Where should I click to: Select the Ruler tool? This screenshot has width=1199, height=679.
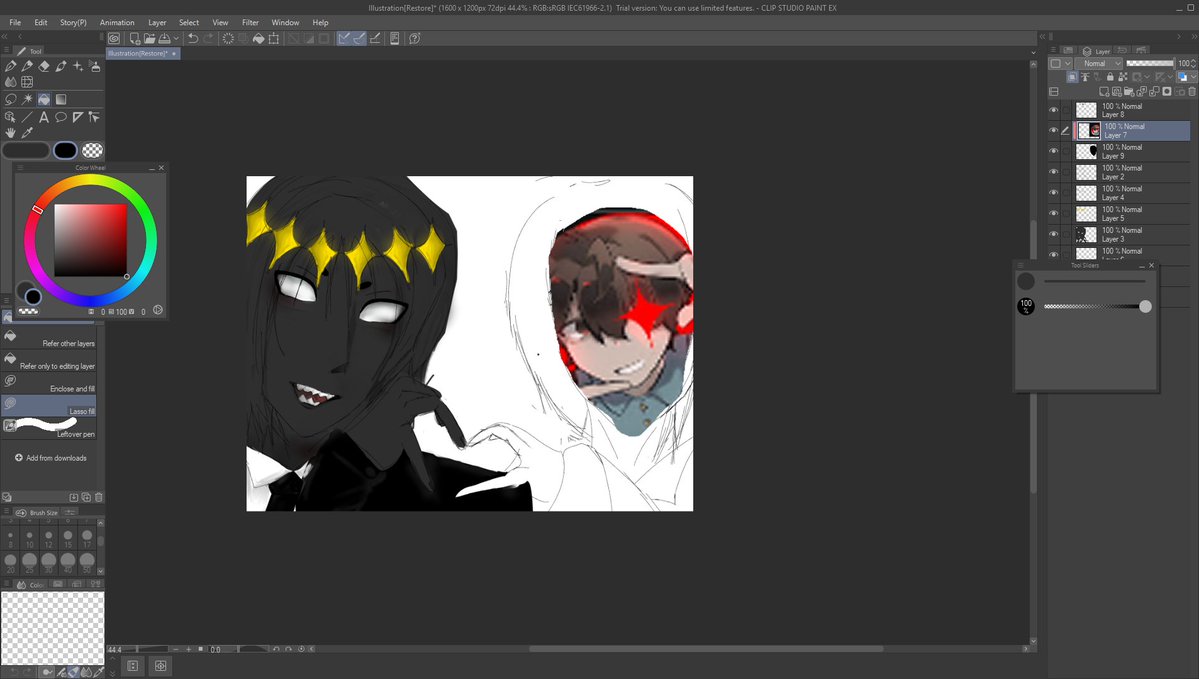point(78,117)
